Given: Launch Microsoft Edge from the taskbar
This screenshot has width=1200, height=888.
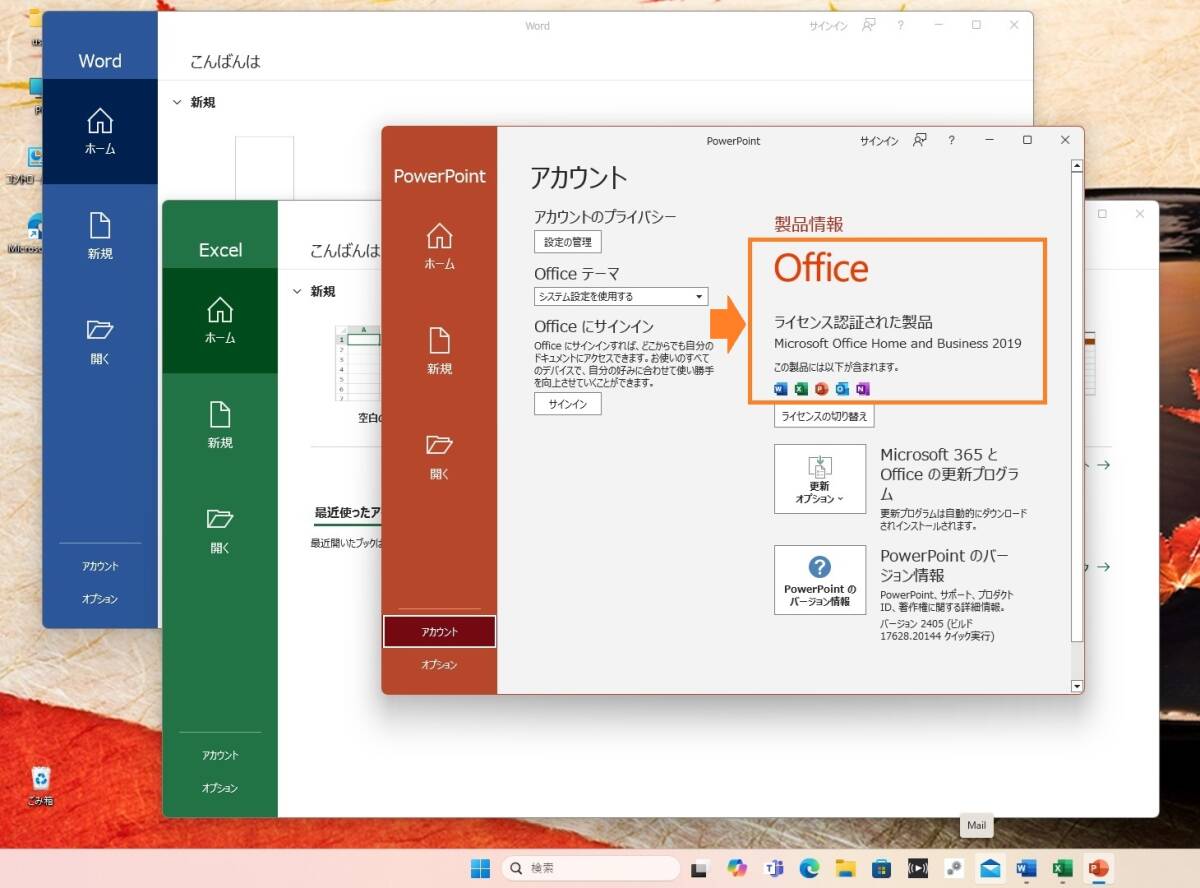Looking at the screenshot, I should pyautogui.click(x=809, y=868).
